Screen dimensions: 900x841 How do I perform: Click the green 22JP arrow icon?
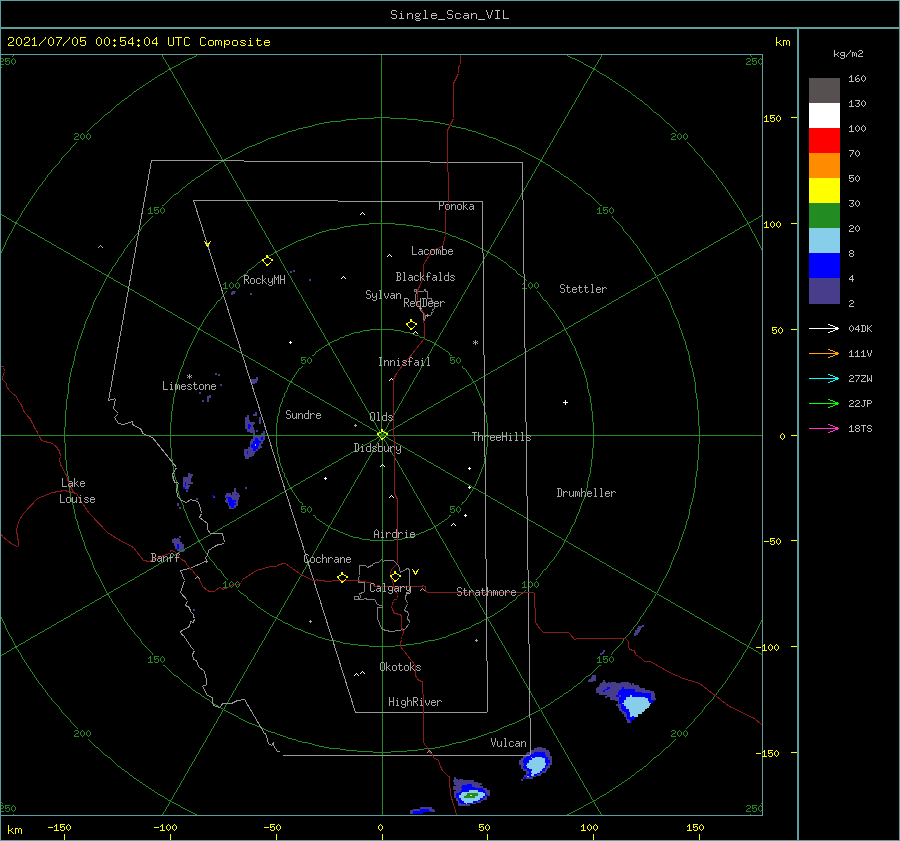point(824,404)
